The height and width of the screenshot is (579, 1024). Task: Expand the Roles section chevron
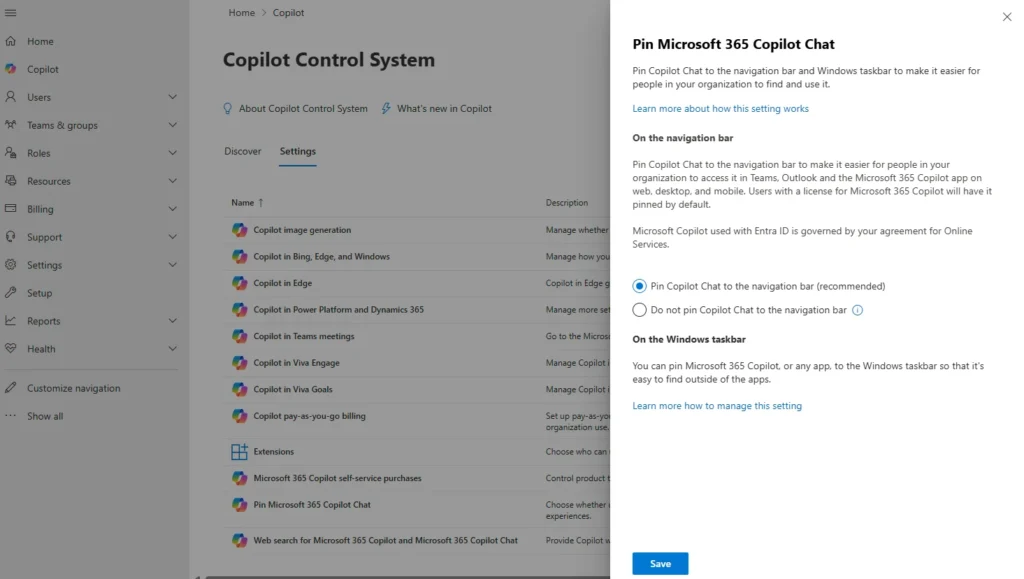(172, 153)
